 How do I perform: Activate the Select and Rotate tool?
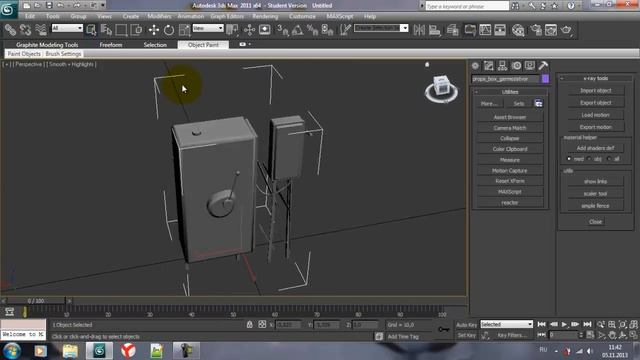tap(169, 30)
